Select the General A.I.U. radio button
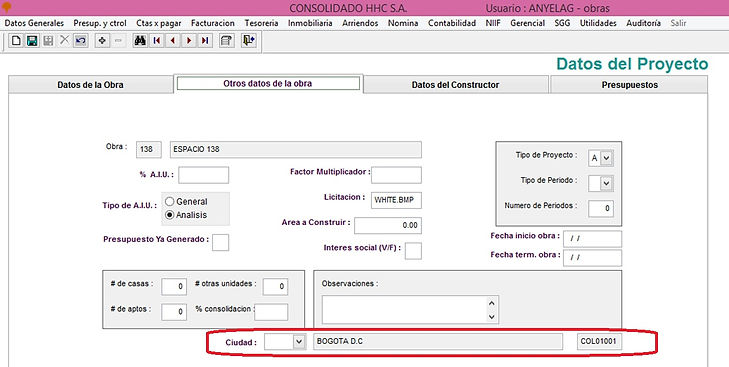729x367 pixels. [170, 201]
